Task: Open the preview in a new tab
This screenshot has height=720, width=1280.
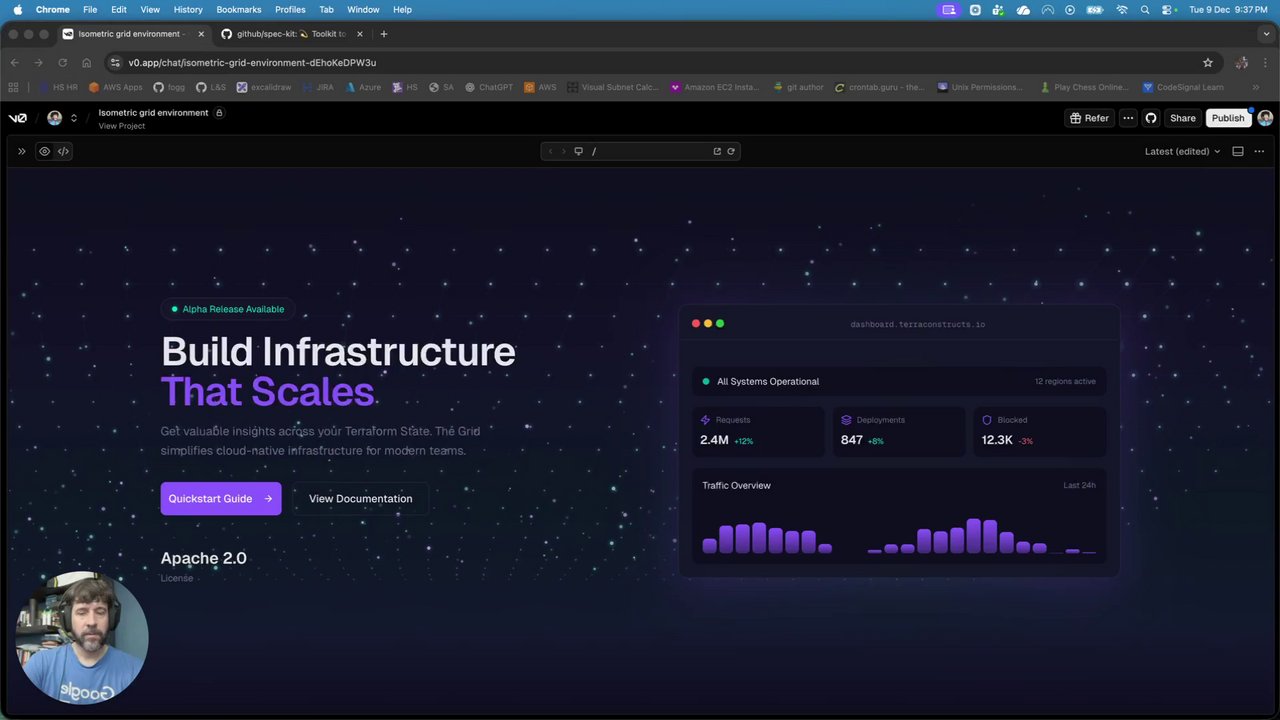Action: 717,151
